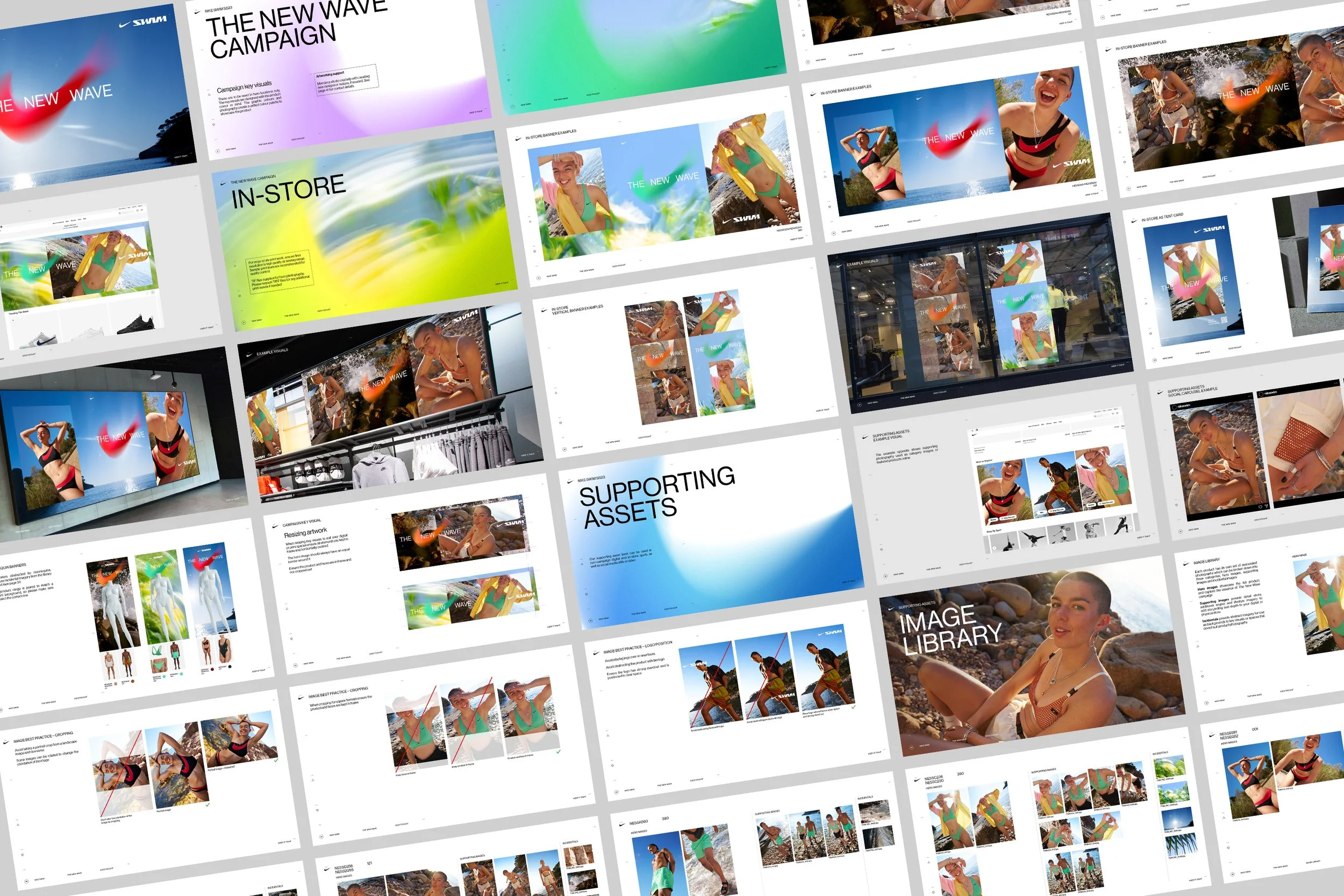Click the 'NESSA560' product code label
1344x896 pixels.
point(638,822)
